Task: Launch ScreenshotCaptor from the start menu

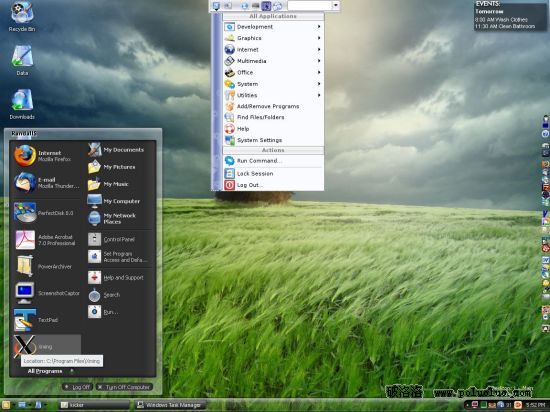Action: (x=46, y=293)
